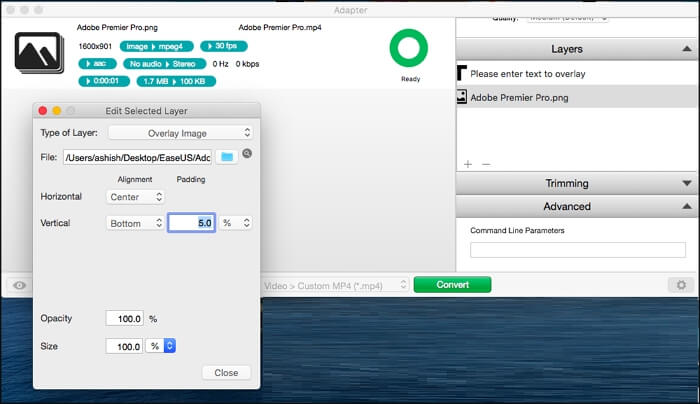Image resolution: width=700 pixels, height=404 pixels.
Task: Click the image stack thumbnail icon
Action: pyautogui.click(x=39, y=51)
